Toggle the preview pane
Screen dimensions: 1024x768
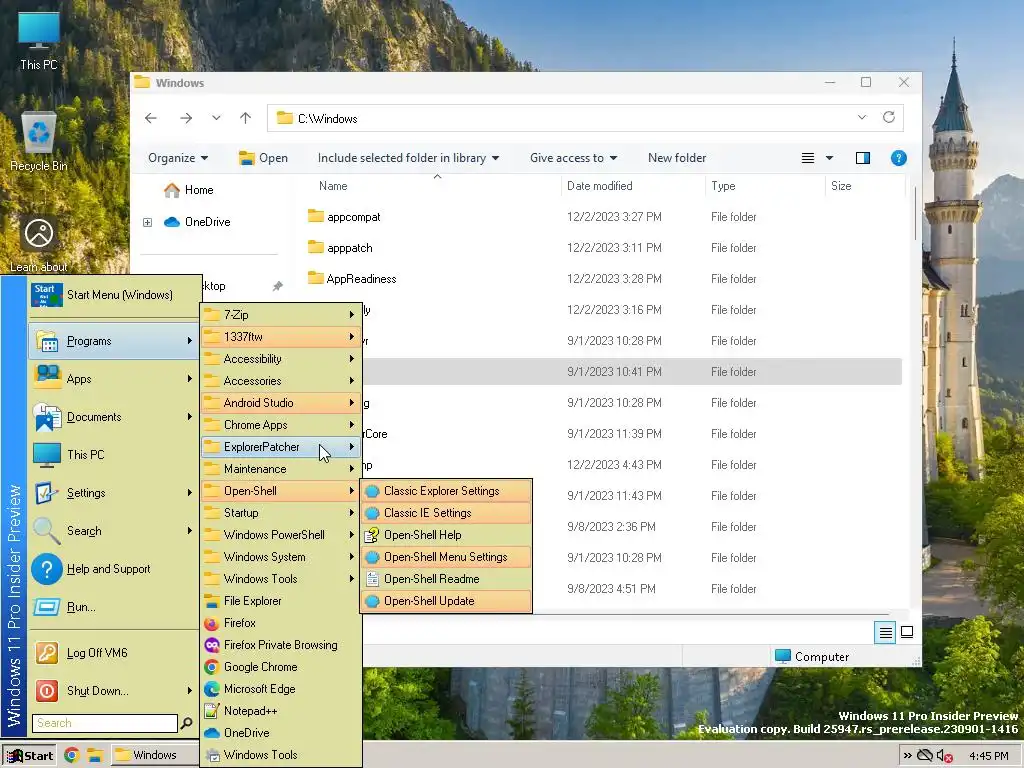863,158
